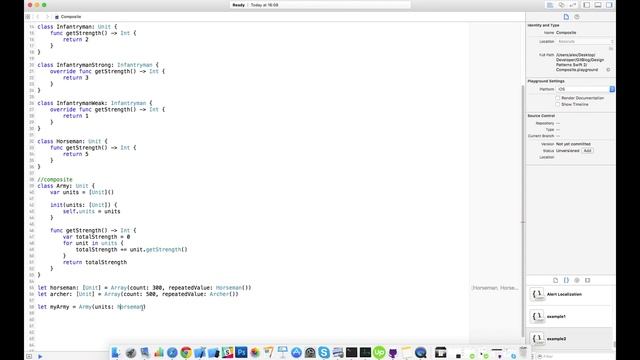Open Numbers chart app in the Dock
This screenshot has height=360, width=640.
pos(158,352)
